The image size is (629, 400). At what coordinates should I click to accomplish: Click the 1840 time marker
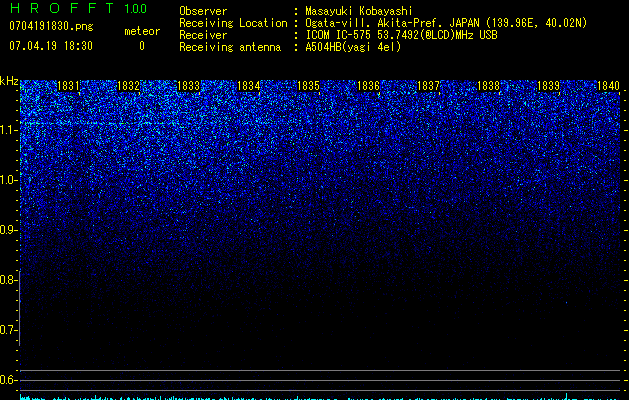click(609, 86)
